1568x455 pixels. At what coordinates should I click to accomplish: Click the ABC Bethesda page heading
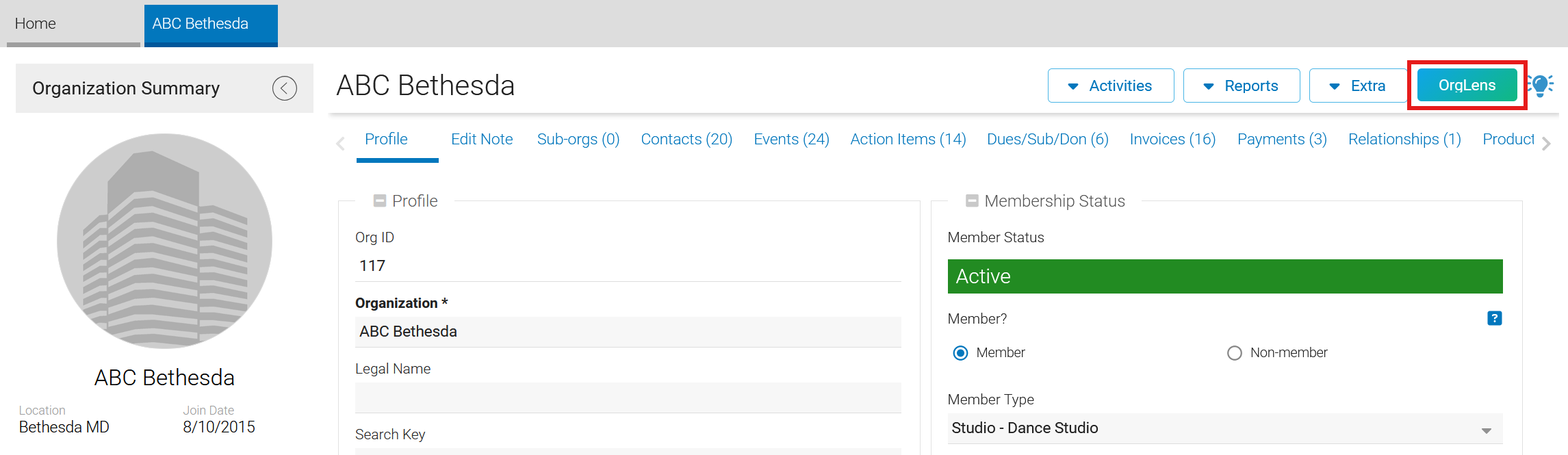(426, 86)
